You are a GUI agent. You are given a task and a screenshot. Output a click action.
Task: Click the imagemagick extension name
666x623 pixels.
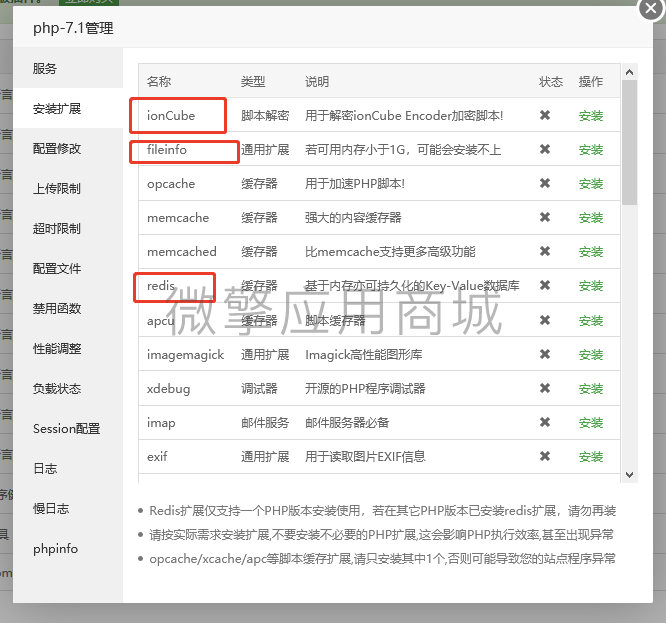(x=185, y=355)
